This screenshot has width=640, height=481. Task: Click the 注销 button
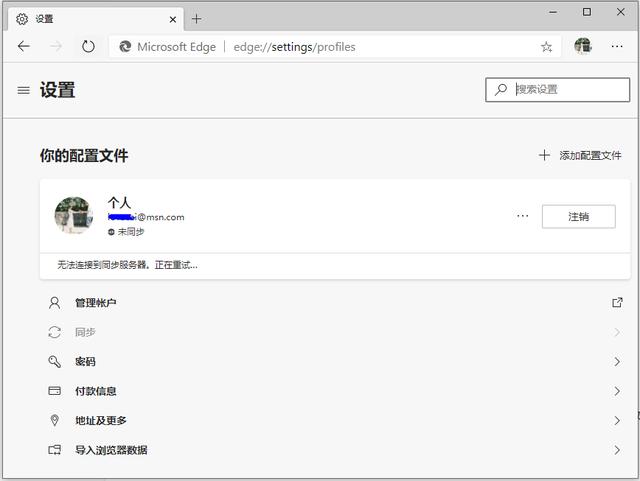(x=578, y=216)
